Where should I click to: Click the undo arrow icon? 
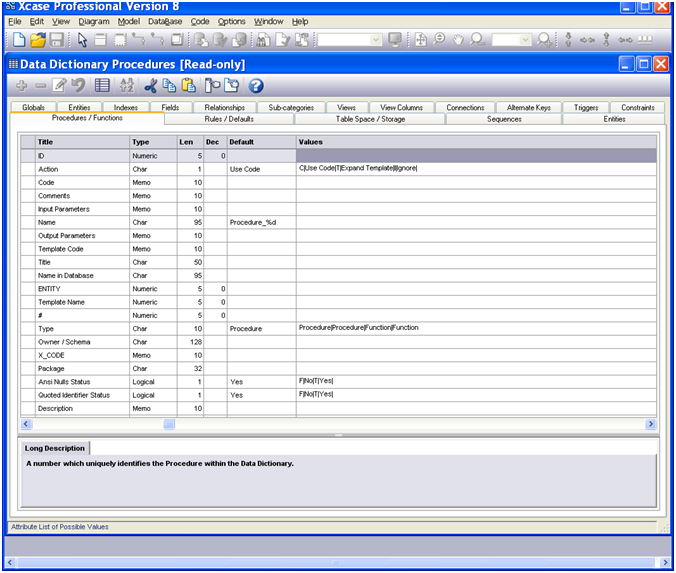[x=78, y=85]
